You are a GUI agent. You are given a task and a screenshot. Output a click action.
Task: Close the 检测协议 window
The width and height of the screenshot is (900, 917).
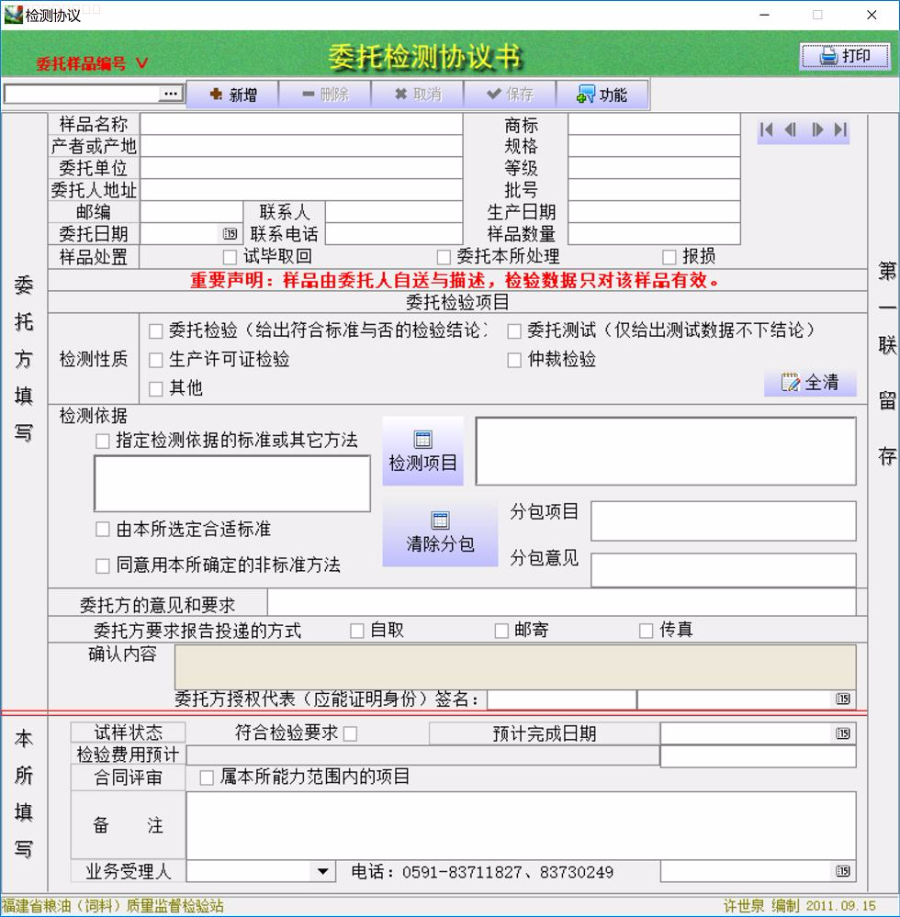click(x=871, y=15)
